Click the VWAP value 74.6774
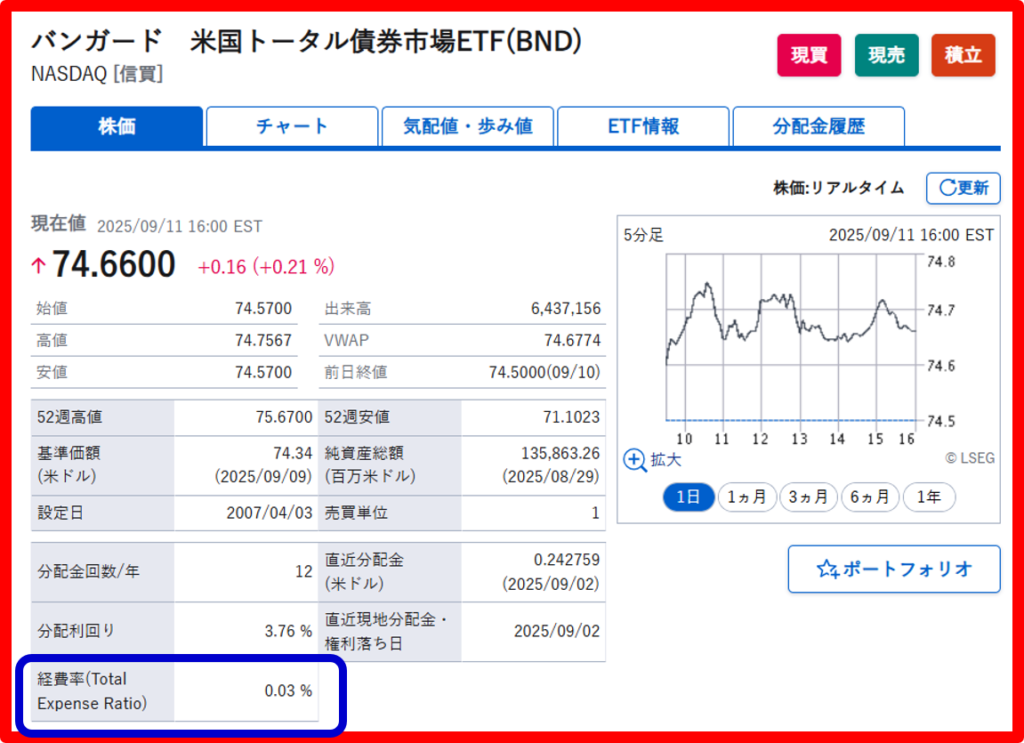 (573, 340)
